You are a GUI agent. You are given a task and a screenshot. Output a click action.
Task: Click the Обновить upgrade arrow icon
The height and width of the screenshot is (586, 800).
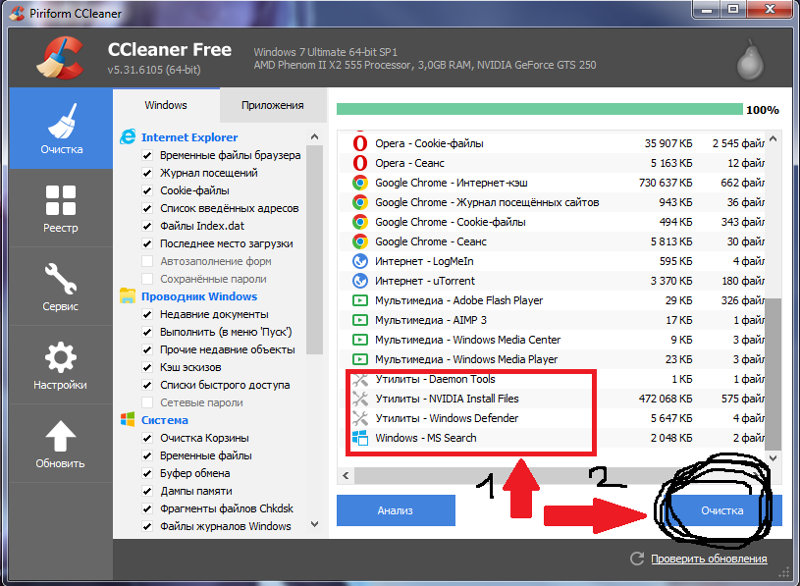[x=61, y=436]
